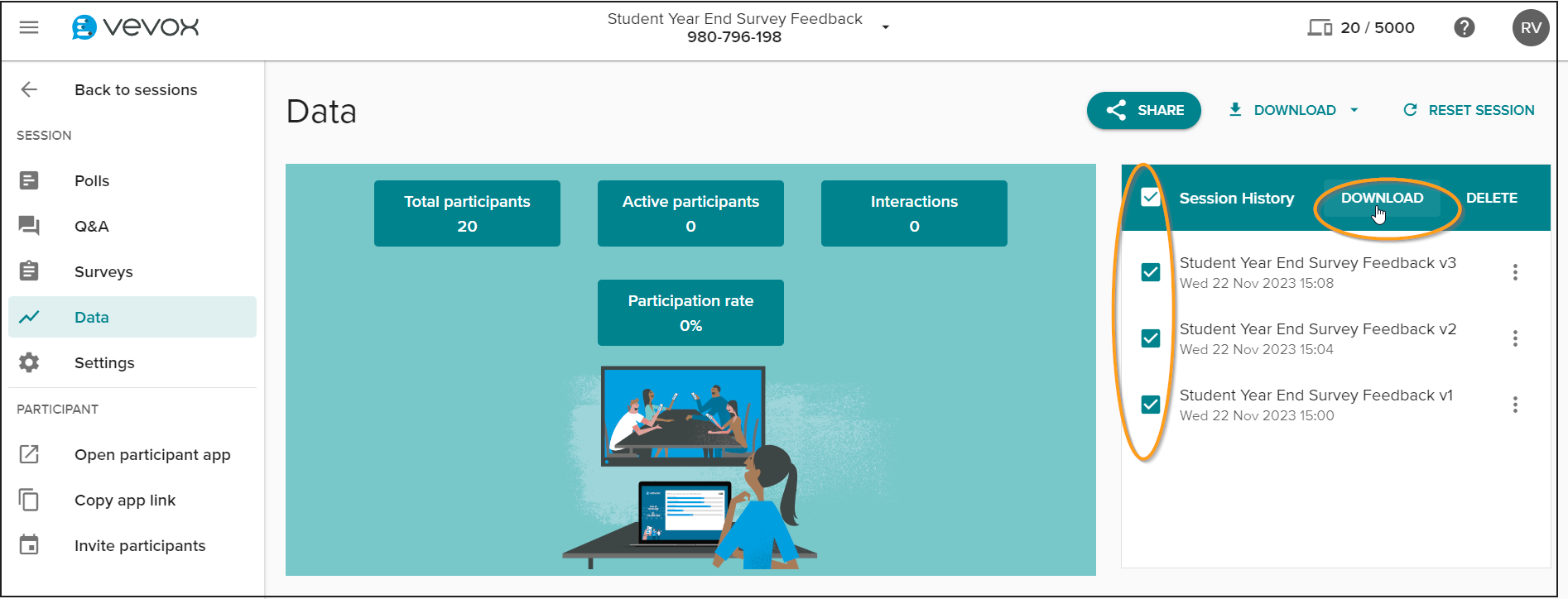Click the help question mark icon
Screen dimensions: 1568x599
[1464, 27]
